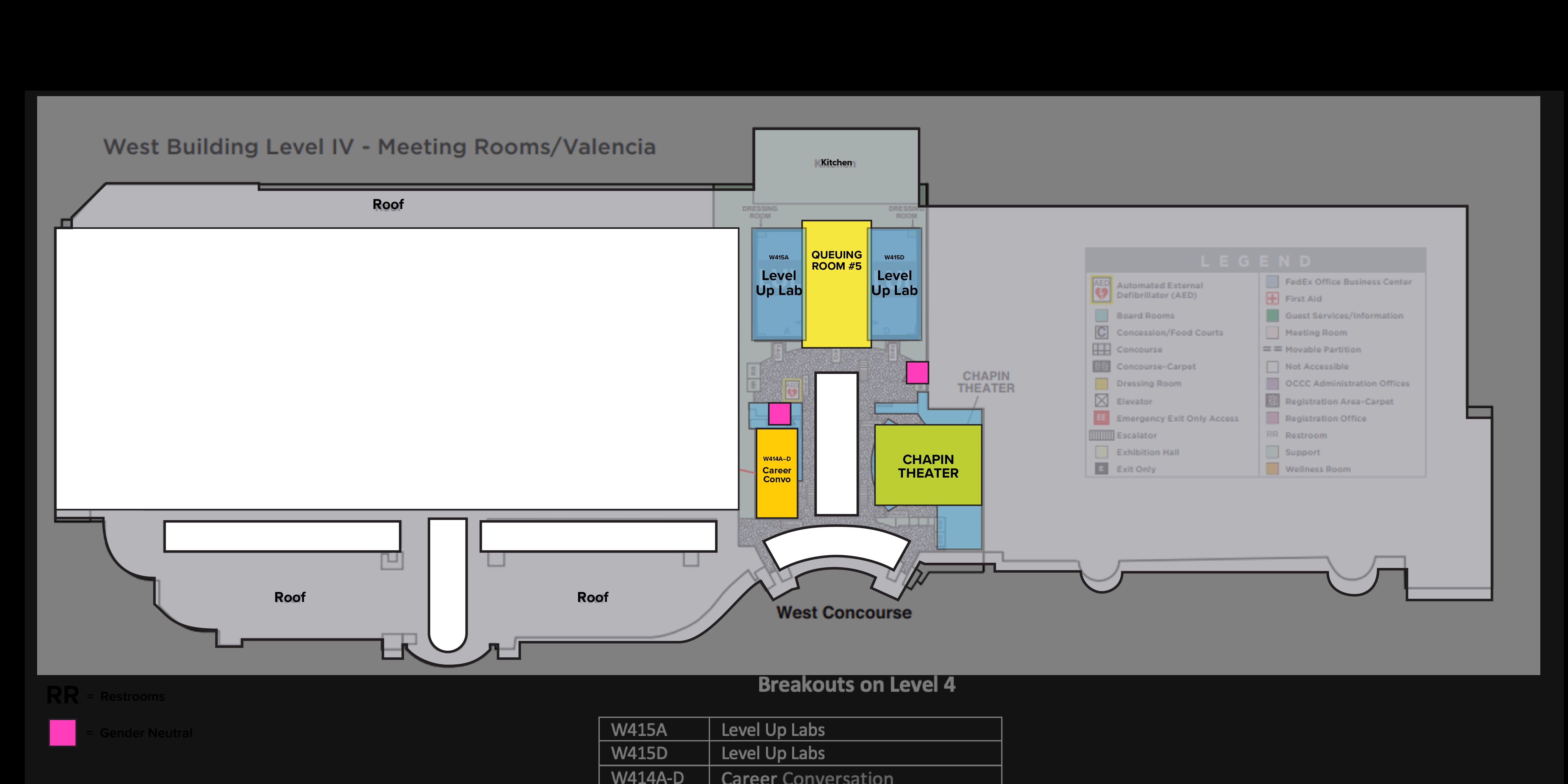The width and height of the screenshot is (1568, 784).
Task: Click the Meeting Room legend icon
Action: [1272, 332]
